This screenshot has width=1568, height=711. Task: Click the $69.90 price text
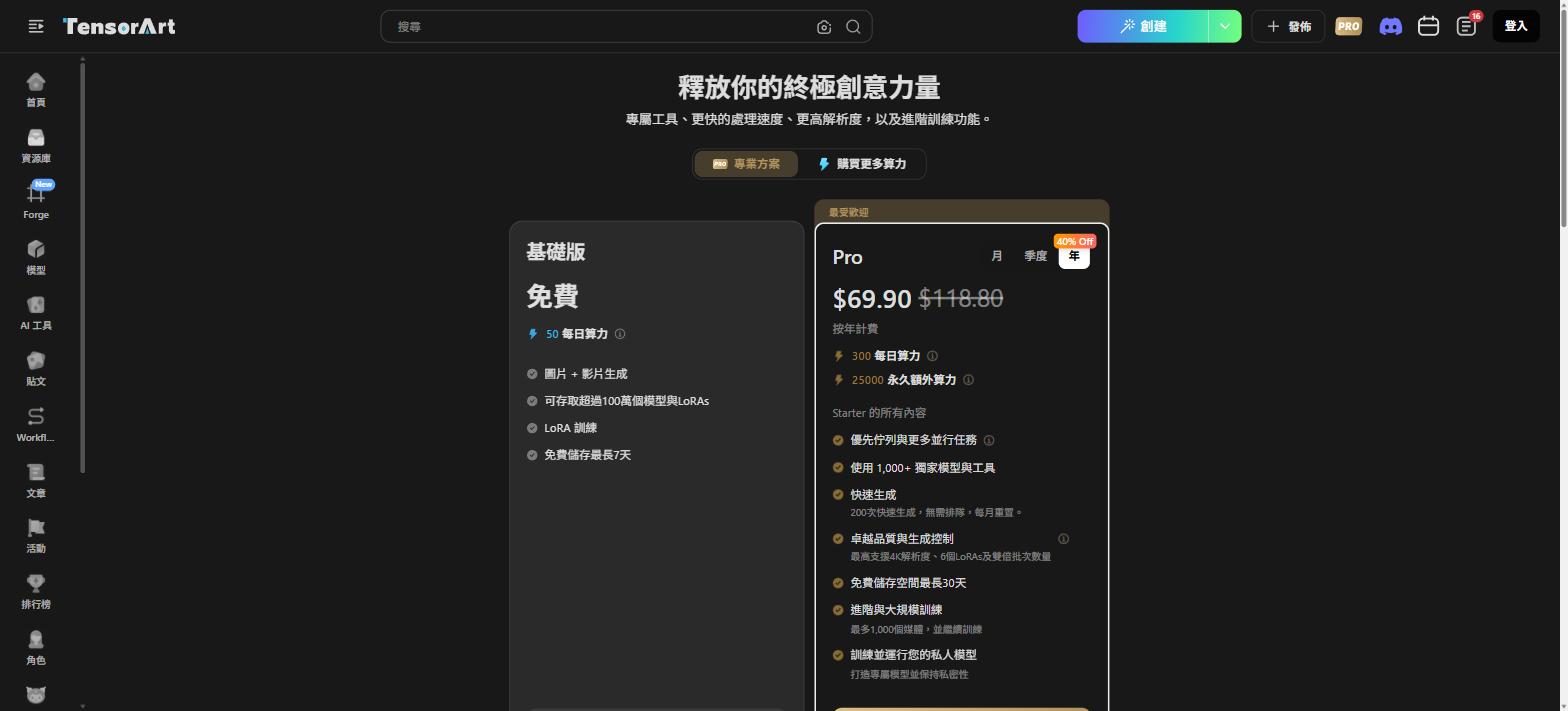[x=872, y=298]
